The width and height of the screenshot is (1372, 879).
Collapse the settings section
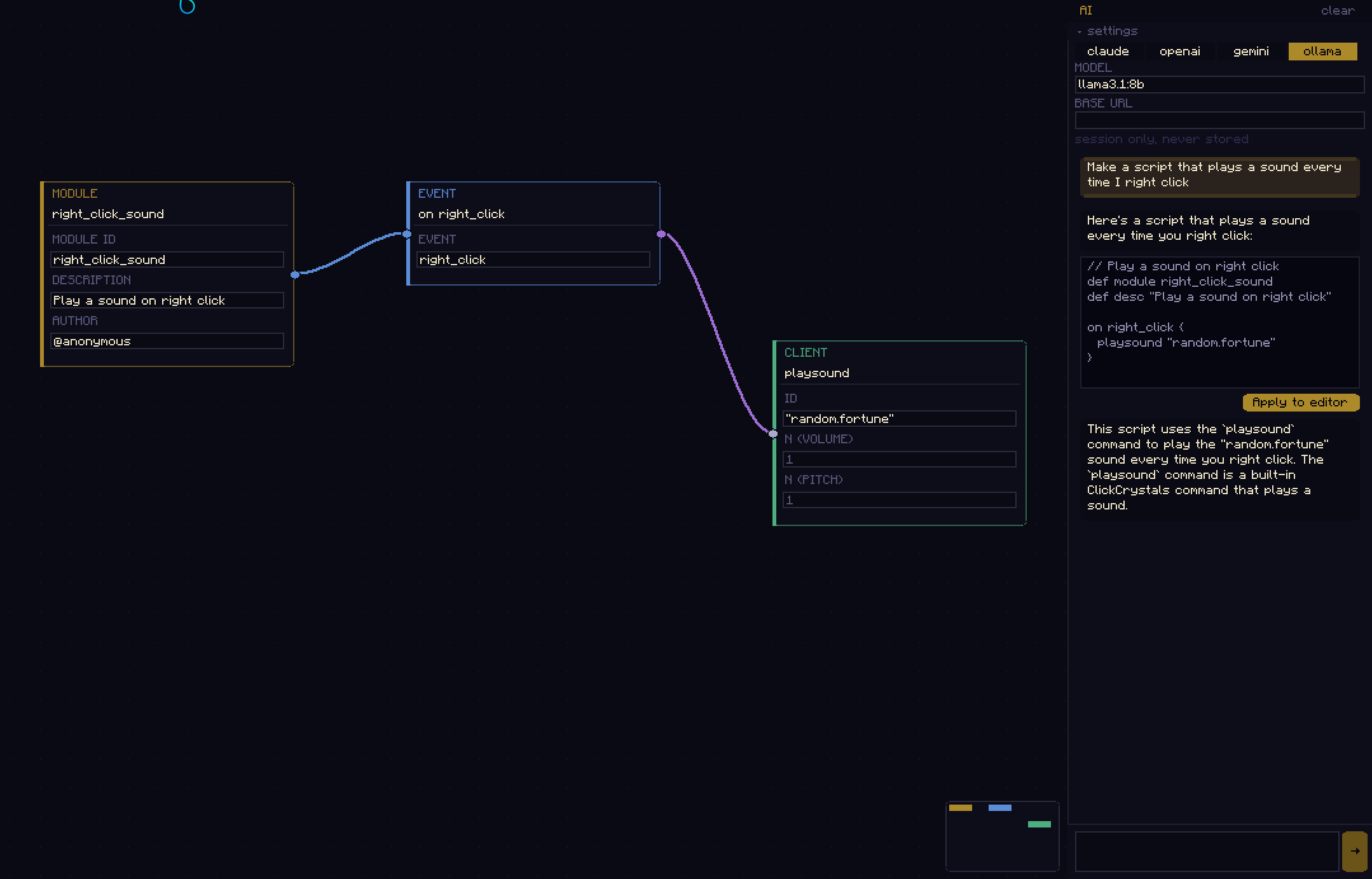click(x=1108, y=31)
